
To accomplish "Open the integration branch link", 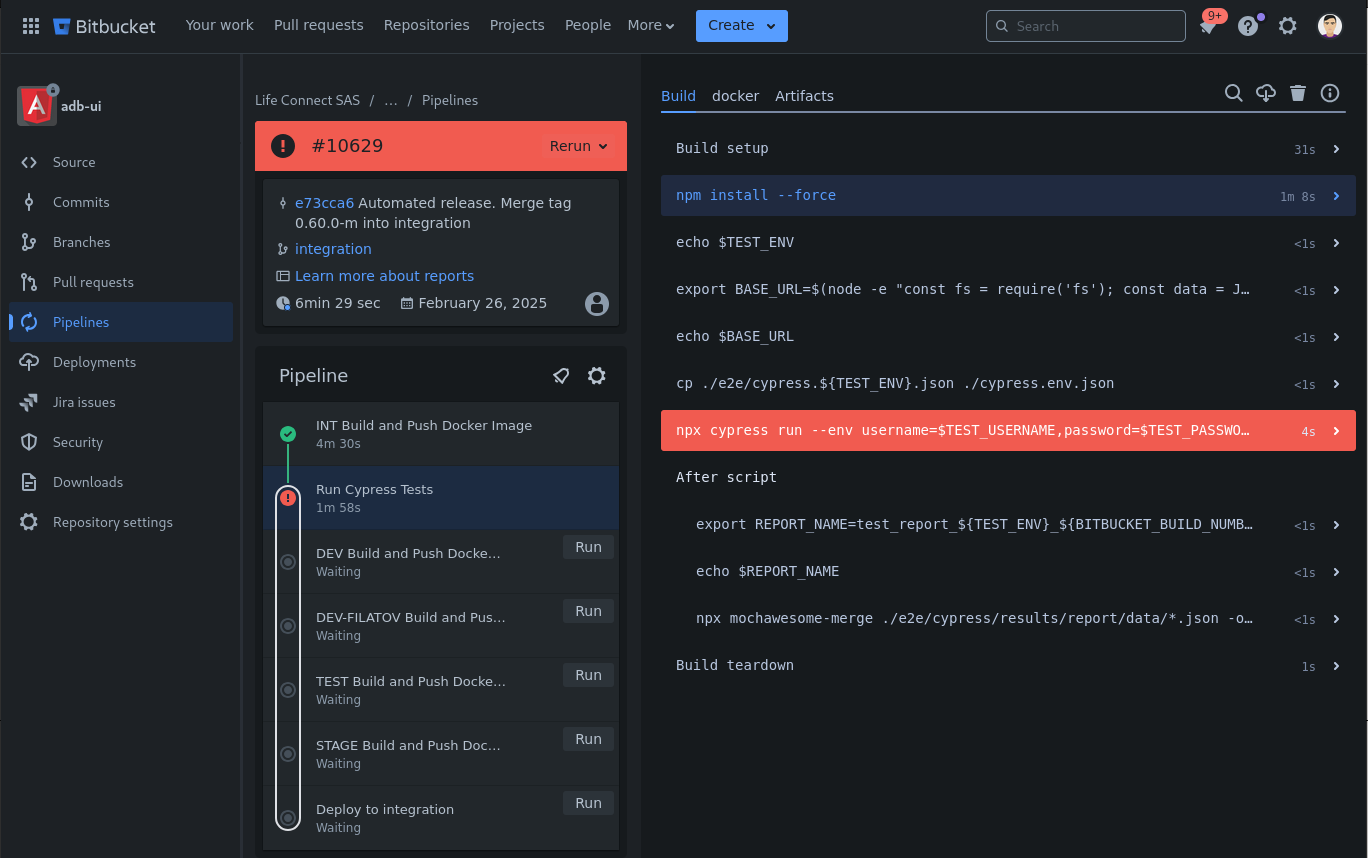I will pyautogui.click(x=333, y=249).
